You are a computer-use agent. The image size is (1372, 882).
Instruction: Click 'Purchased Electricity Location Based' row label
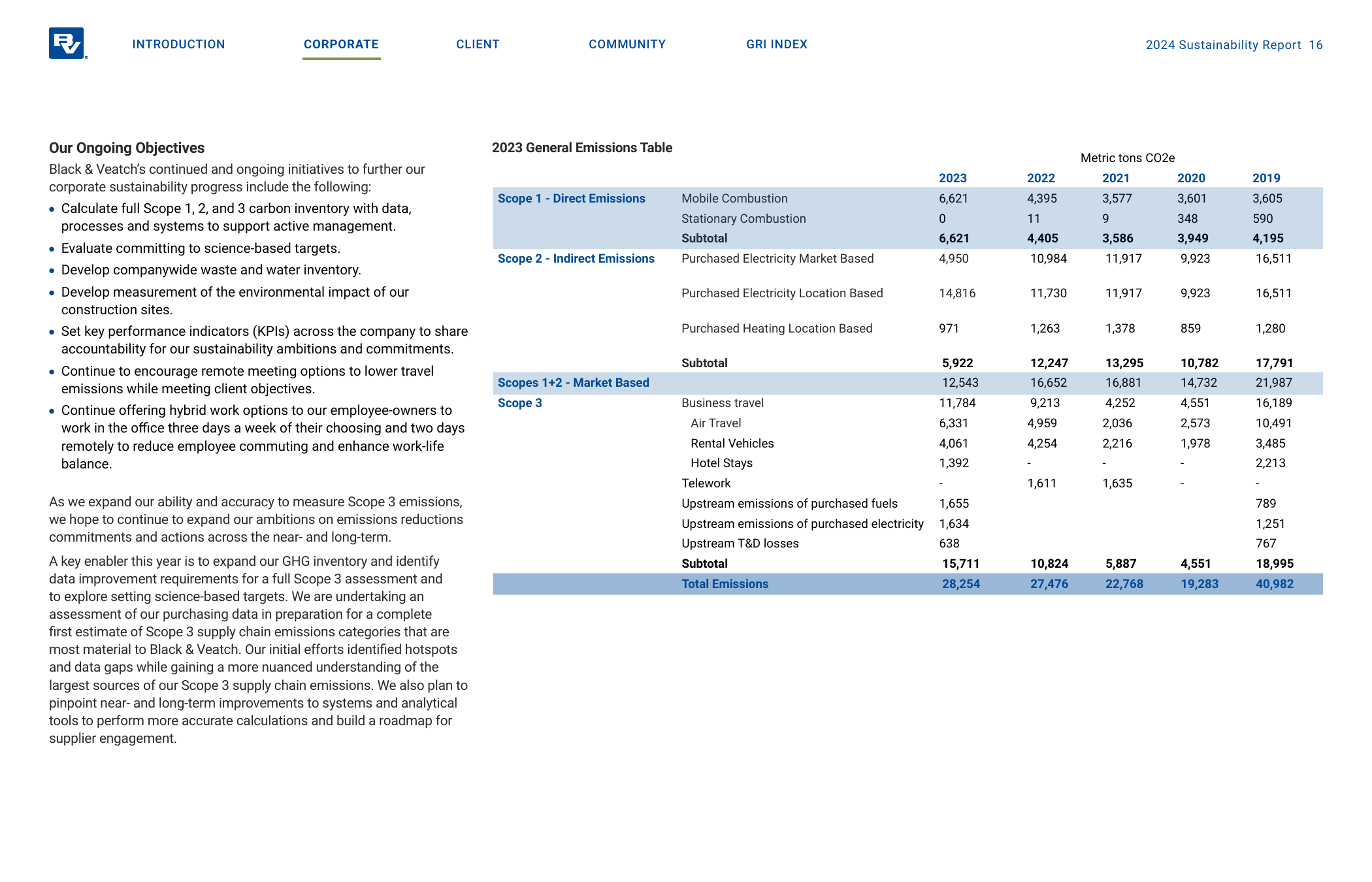(x=782, y=293)
